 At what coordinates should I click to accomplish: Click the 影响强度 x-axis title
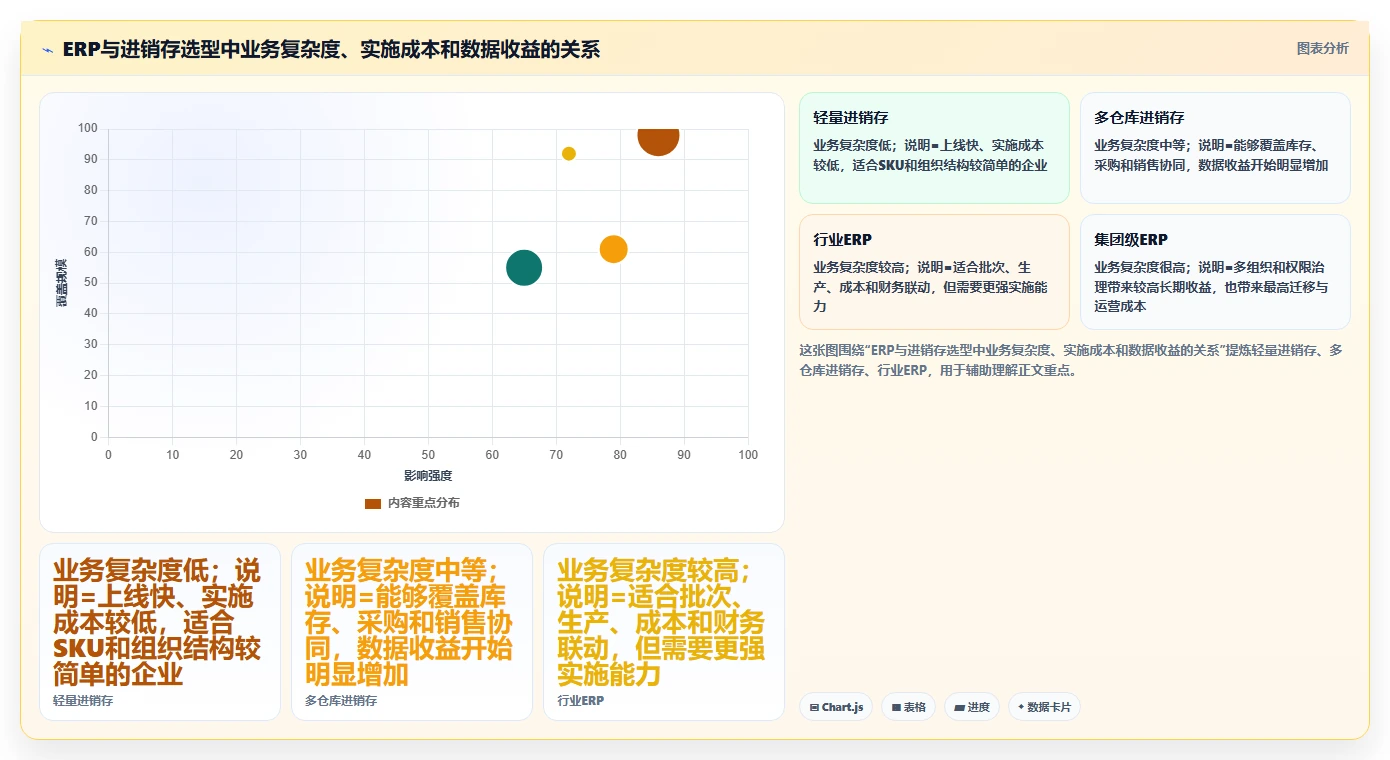click(428, 475)
